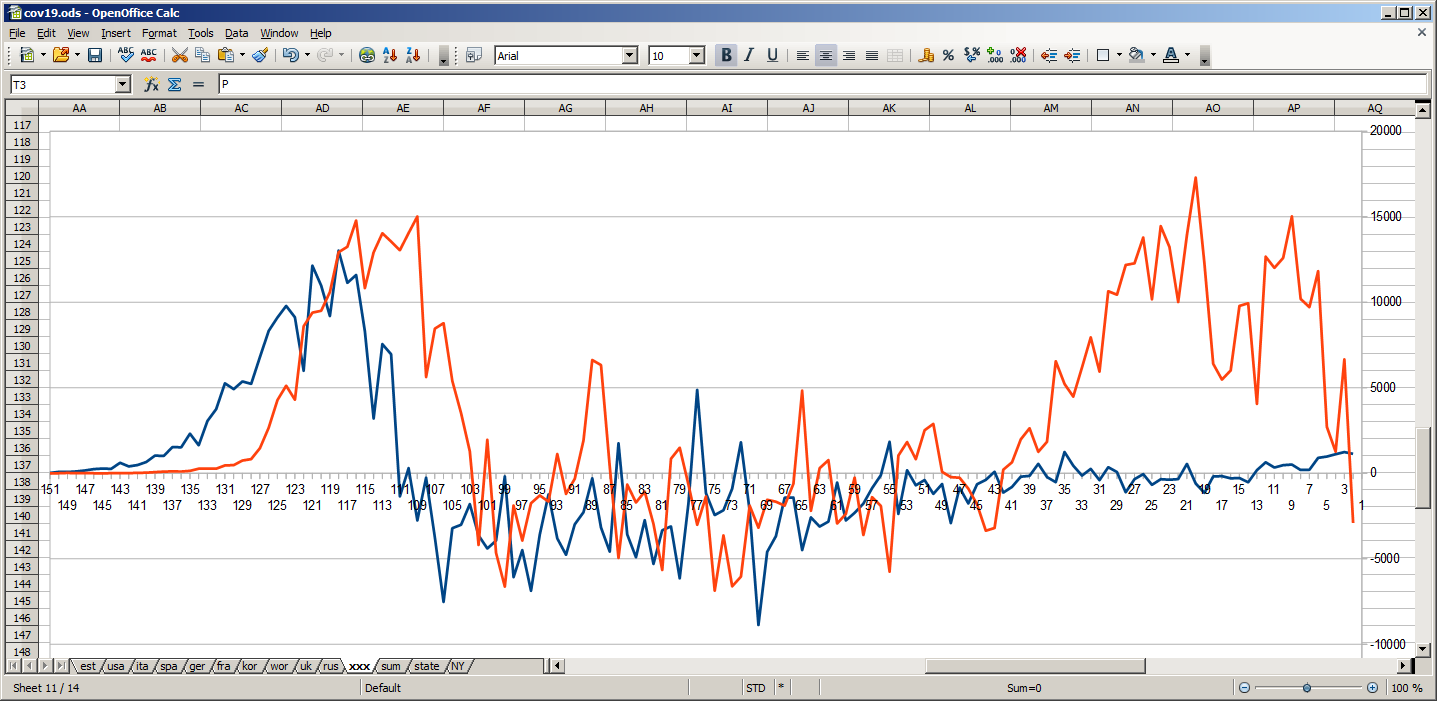The height and width of the screenshot is (701, 1437).
Task: Click the zoom in plus button
Action: pos(1372,688)
